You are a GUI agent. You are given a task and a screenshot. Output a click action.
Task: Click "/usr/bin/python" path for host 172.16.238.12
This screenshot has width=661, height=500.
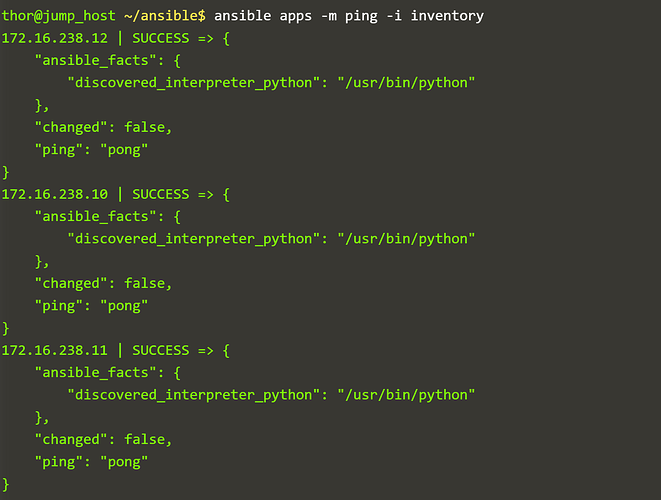click(406, 82)
